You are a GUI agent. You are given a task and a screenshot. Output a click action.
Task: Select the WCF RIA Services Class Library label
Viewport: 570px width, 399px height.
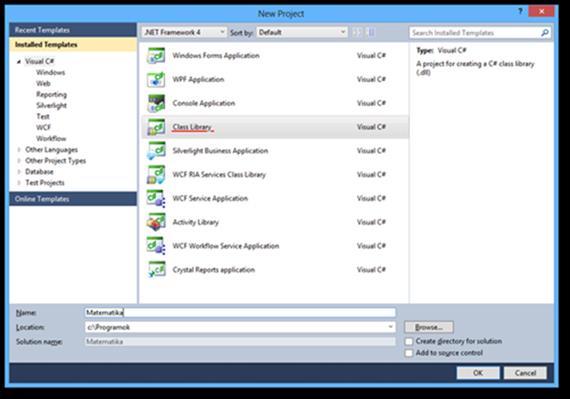click(x=219, y=175)
